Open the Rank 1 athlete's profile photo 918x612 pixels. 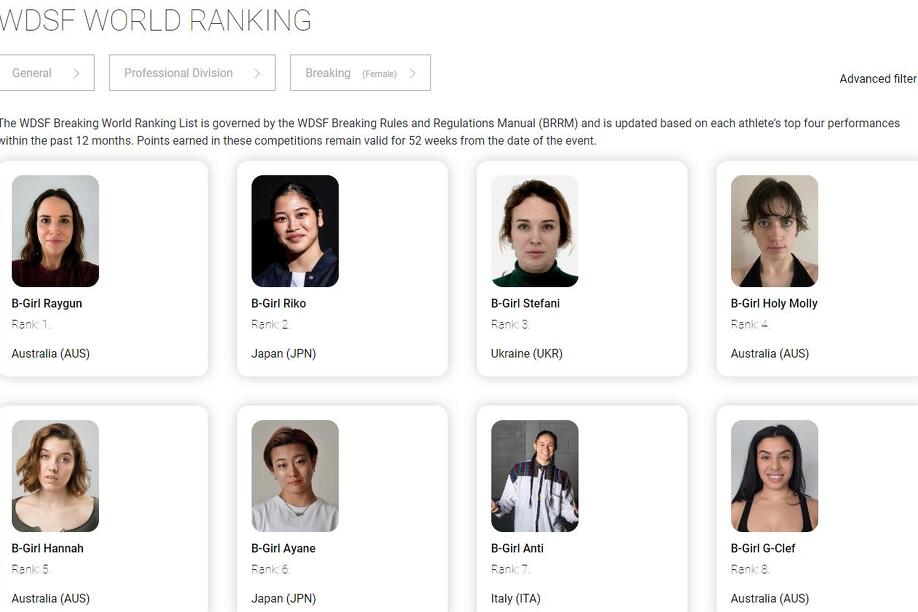coord(55,231)
